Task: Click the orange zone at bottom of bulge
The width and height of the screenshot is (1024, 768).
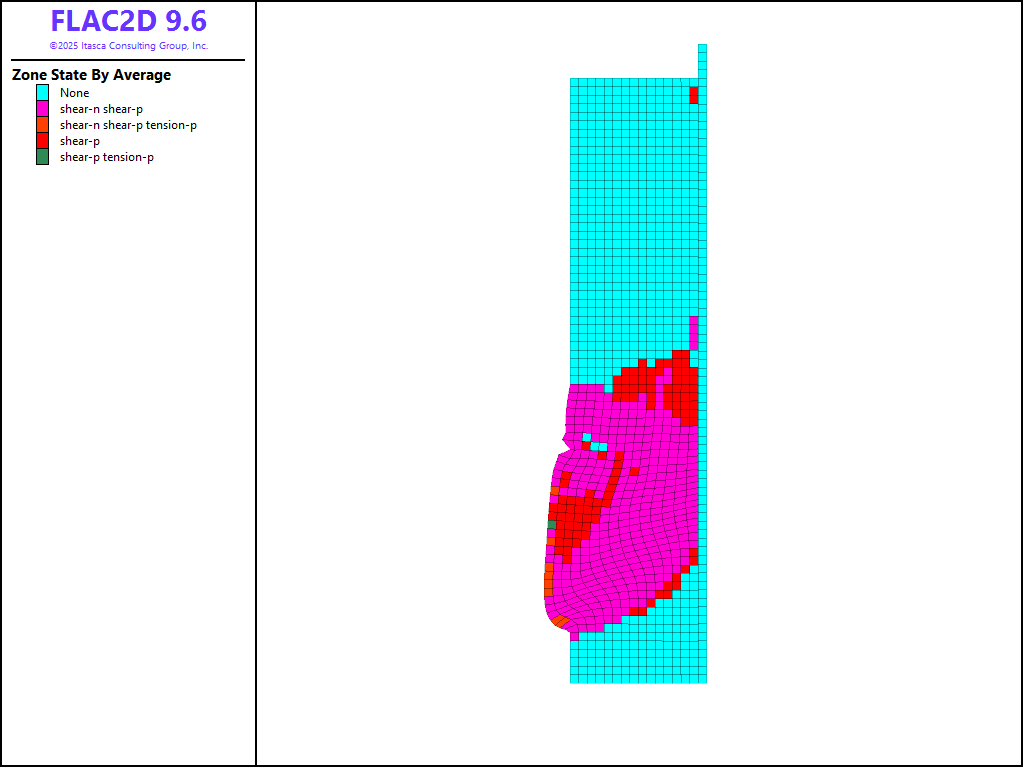Action: pos(560,622)
